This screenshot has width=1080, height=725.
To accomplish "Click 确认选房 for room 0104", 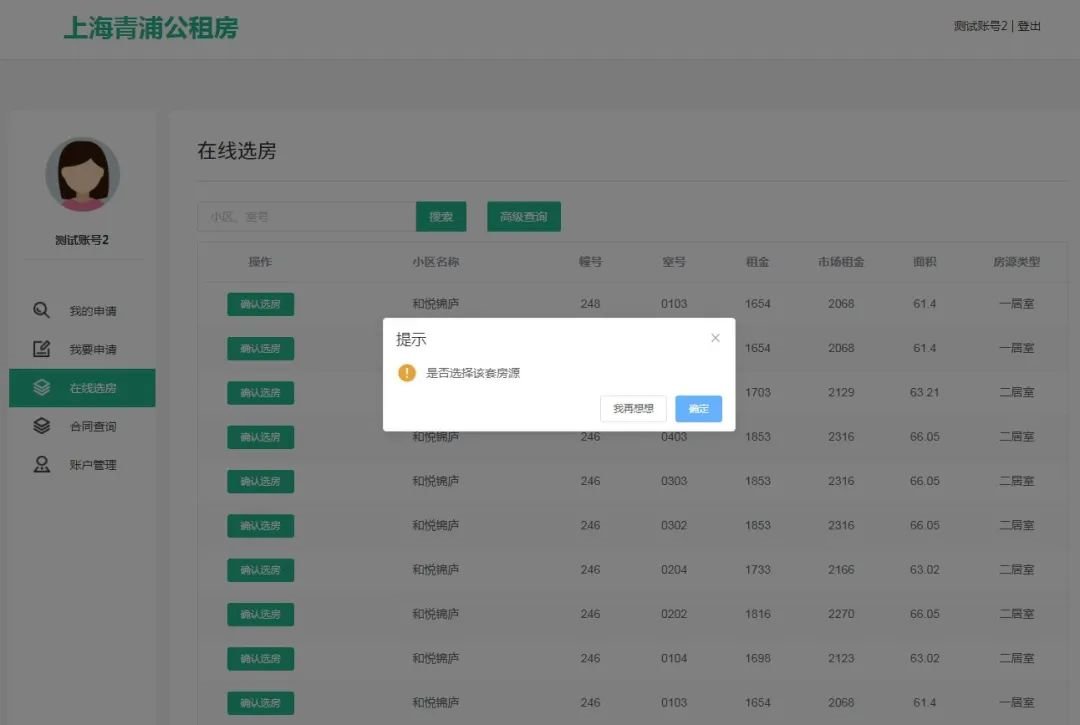I will pos(260,658).
